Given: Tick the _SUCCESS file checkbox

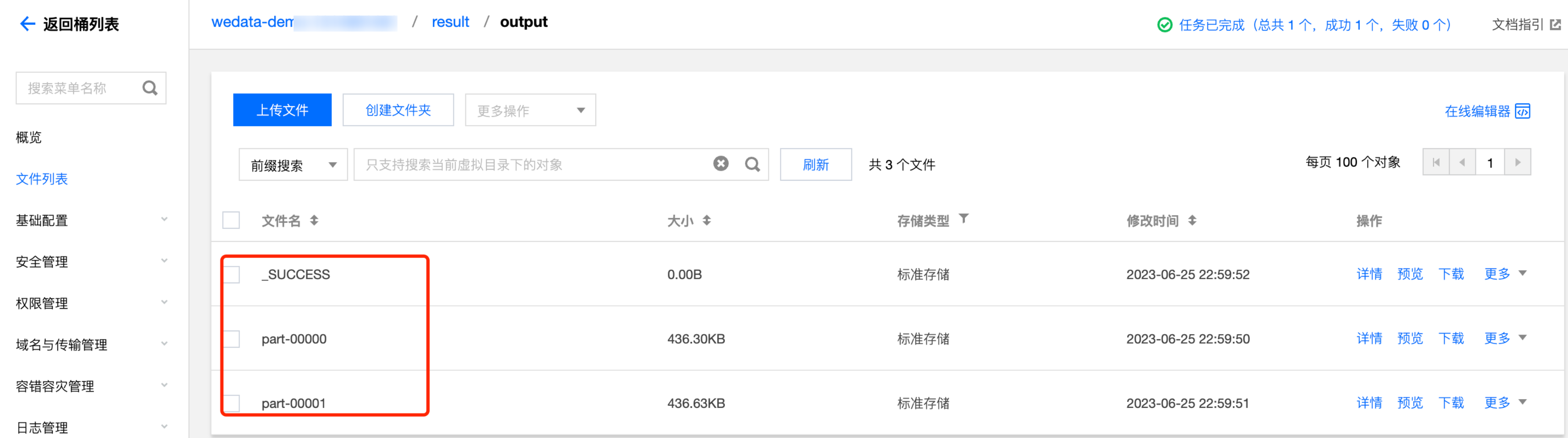Looking at the screenshot, I should pos(231,274).
